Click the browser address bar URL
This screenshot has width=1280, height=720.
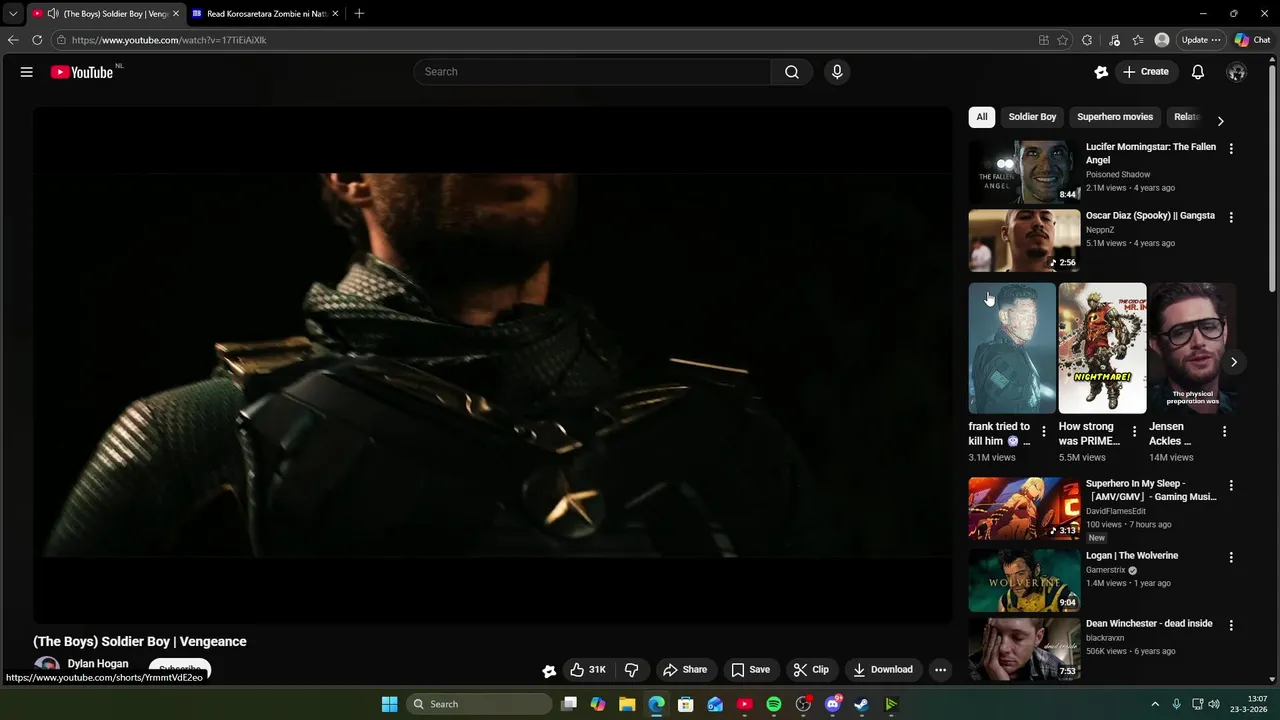pos(169,40)
